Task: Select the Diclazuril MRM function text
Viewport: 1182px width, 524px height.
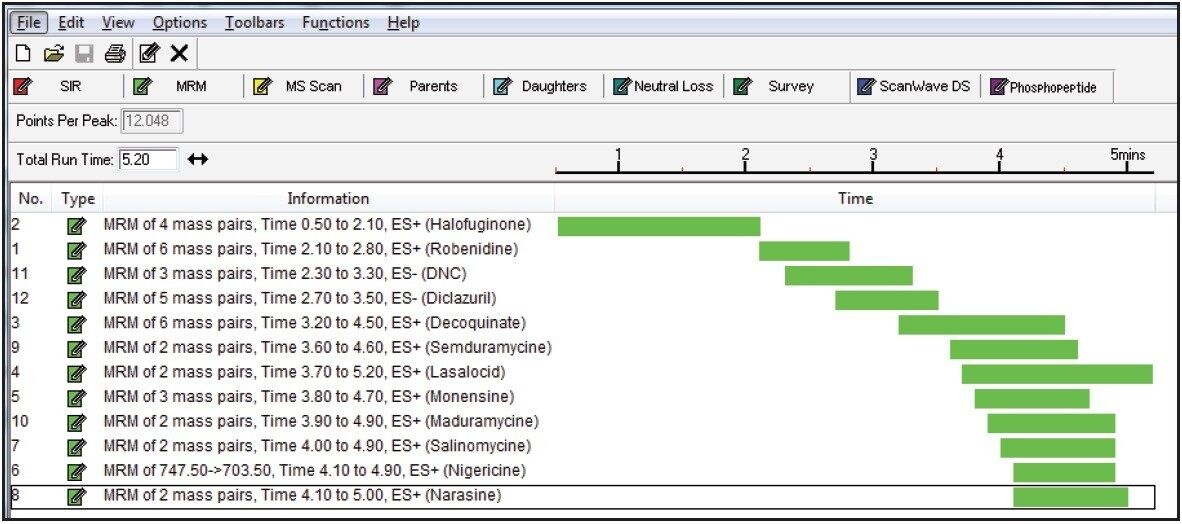Action: pyautogui.click(x=301, y=299)
